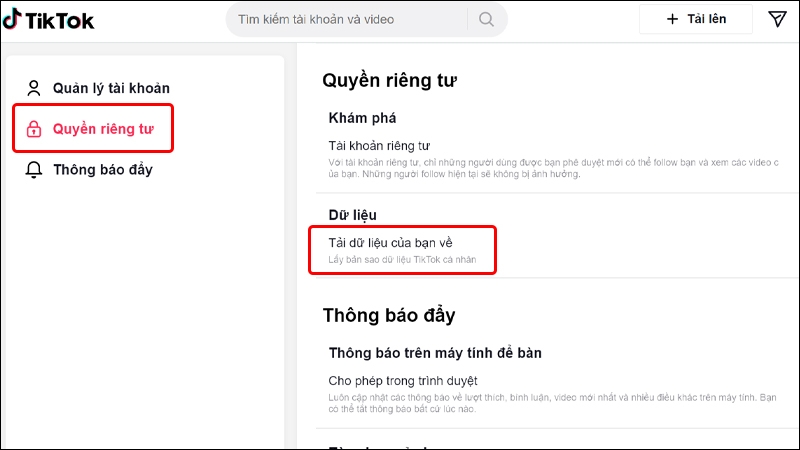Click Lấy bản sao dữ liệu TikTok description
This screenshot has height=450, width=800.
[402, 260]
